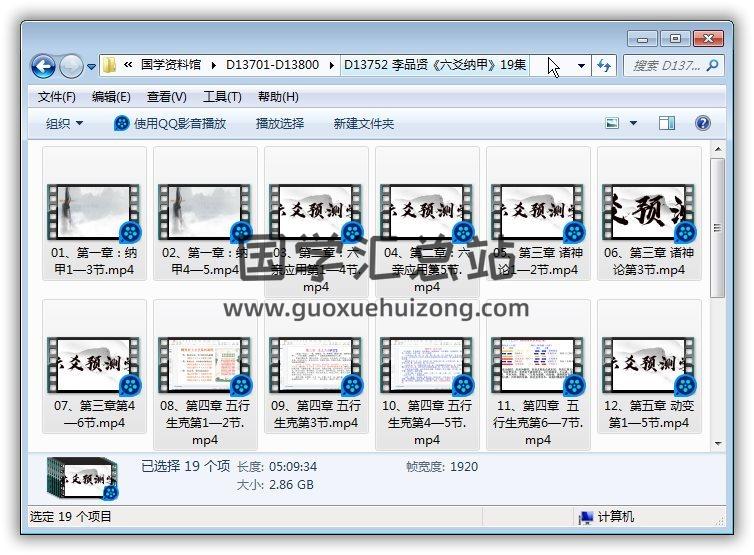Image resolution: width=754 pixels, height=555 pixels.
Task: Toggle the preview pane icon
Action: [x=667, y=123]
